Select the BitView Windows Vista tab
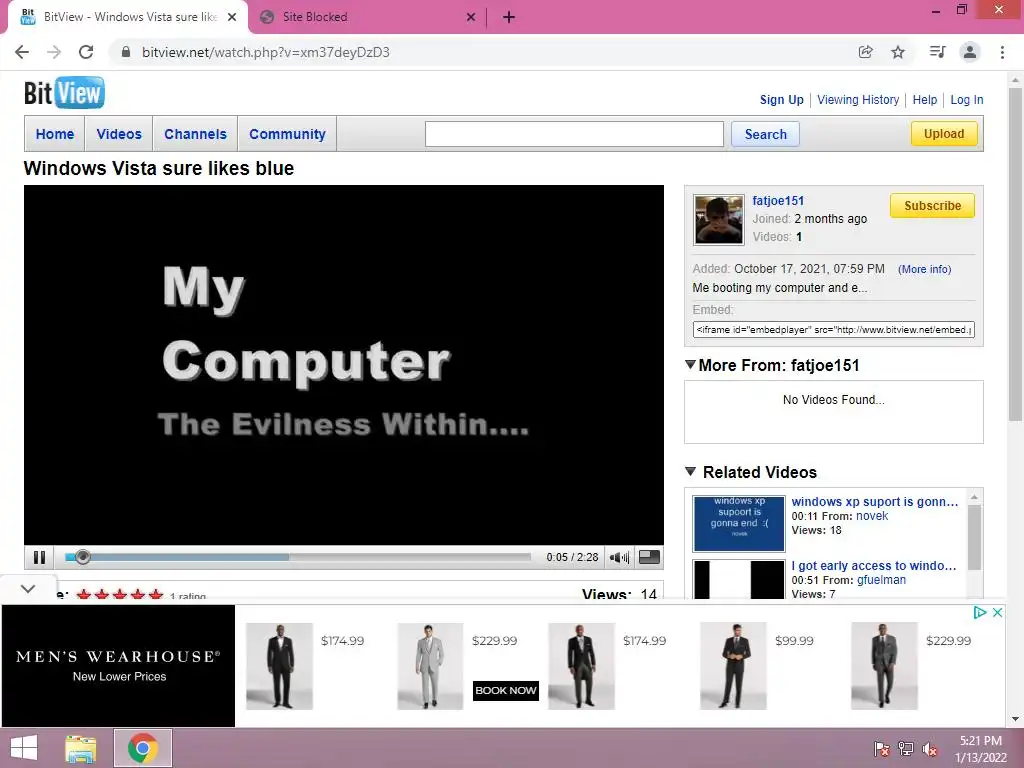This screenshot has height=768, width=1024. pyautogui.click(x=128, y=17)
